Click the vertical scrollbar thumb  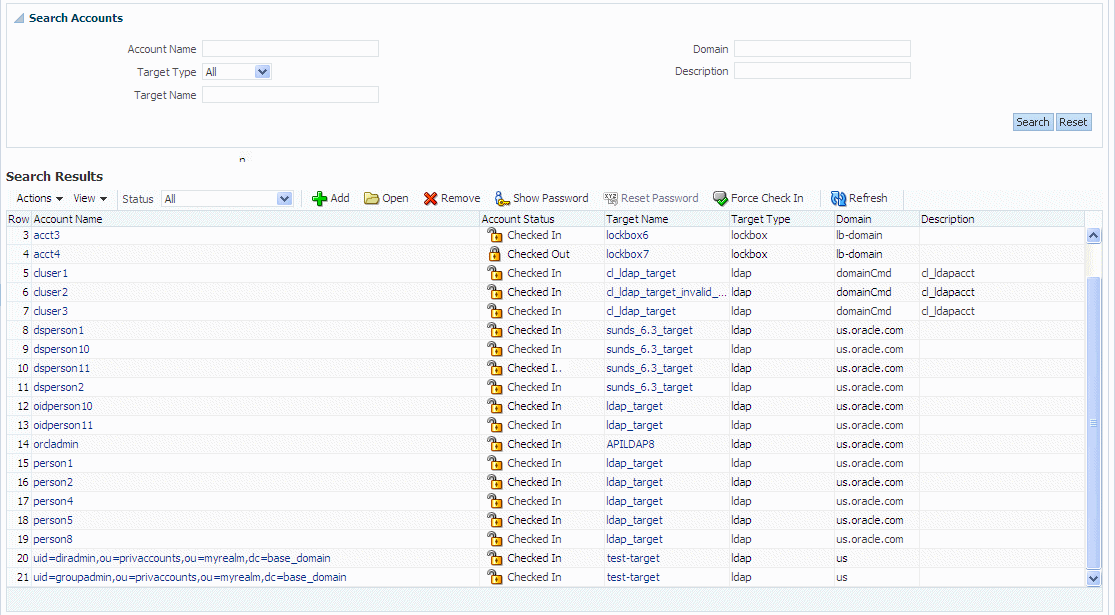1094,423
